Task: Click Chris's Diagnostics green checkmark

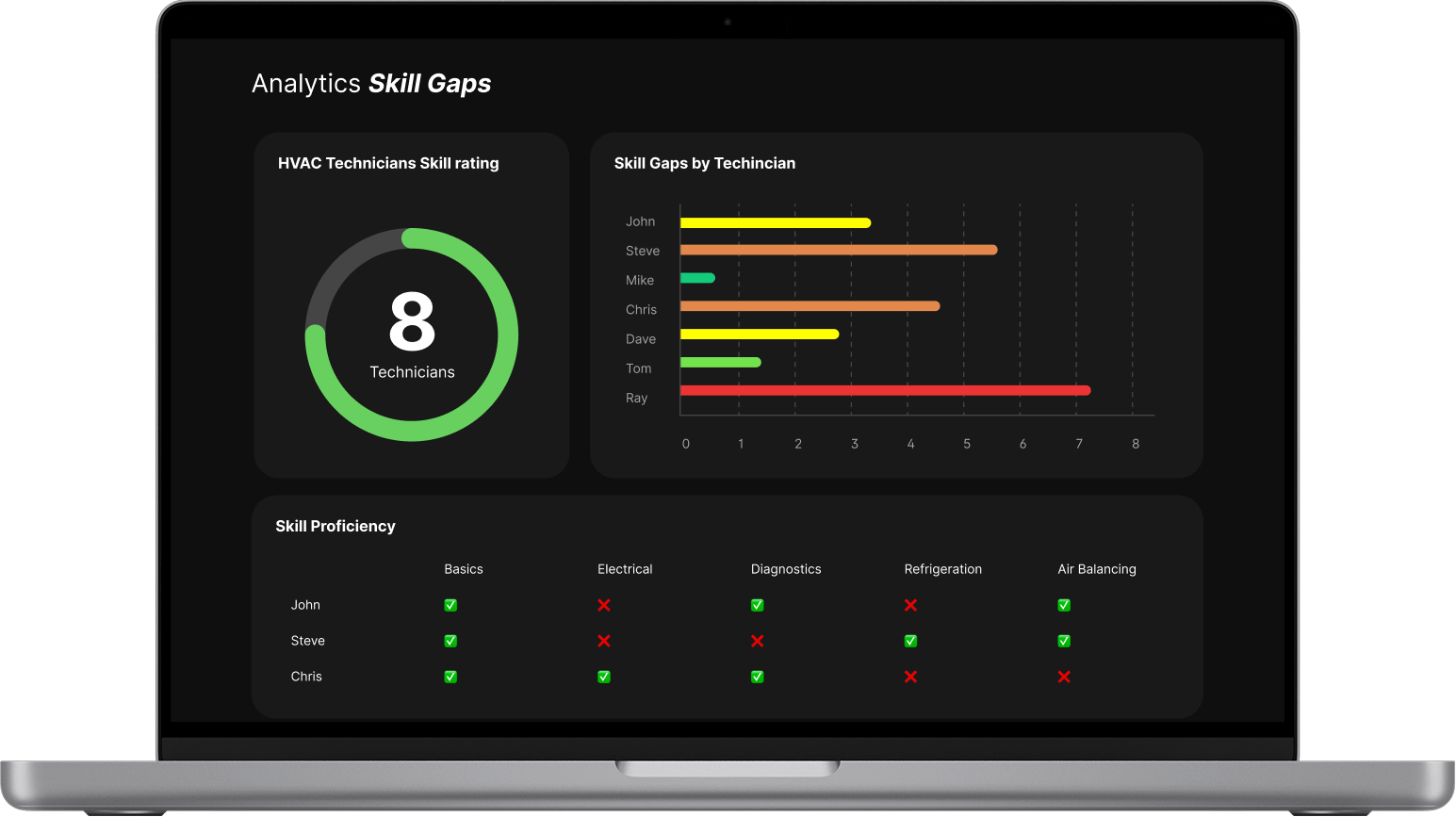Action: point(758,677)
